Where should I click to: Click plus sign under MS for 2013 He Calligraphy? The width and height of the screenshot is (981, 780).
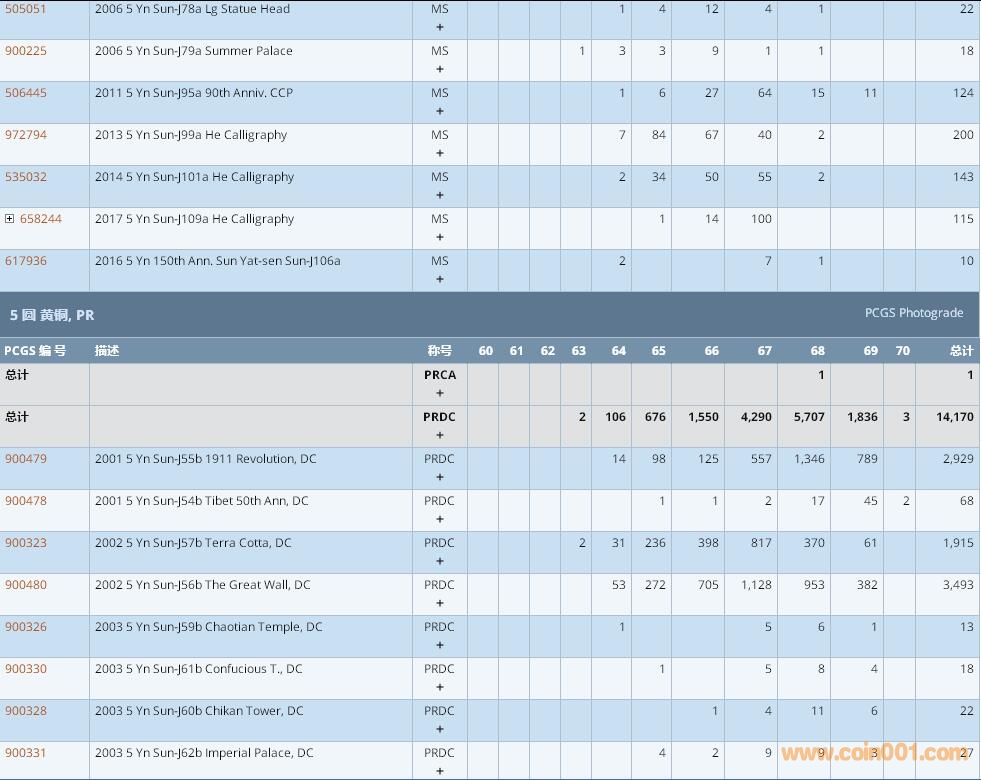pyautogui.click(x=440, y=154)
